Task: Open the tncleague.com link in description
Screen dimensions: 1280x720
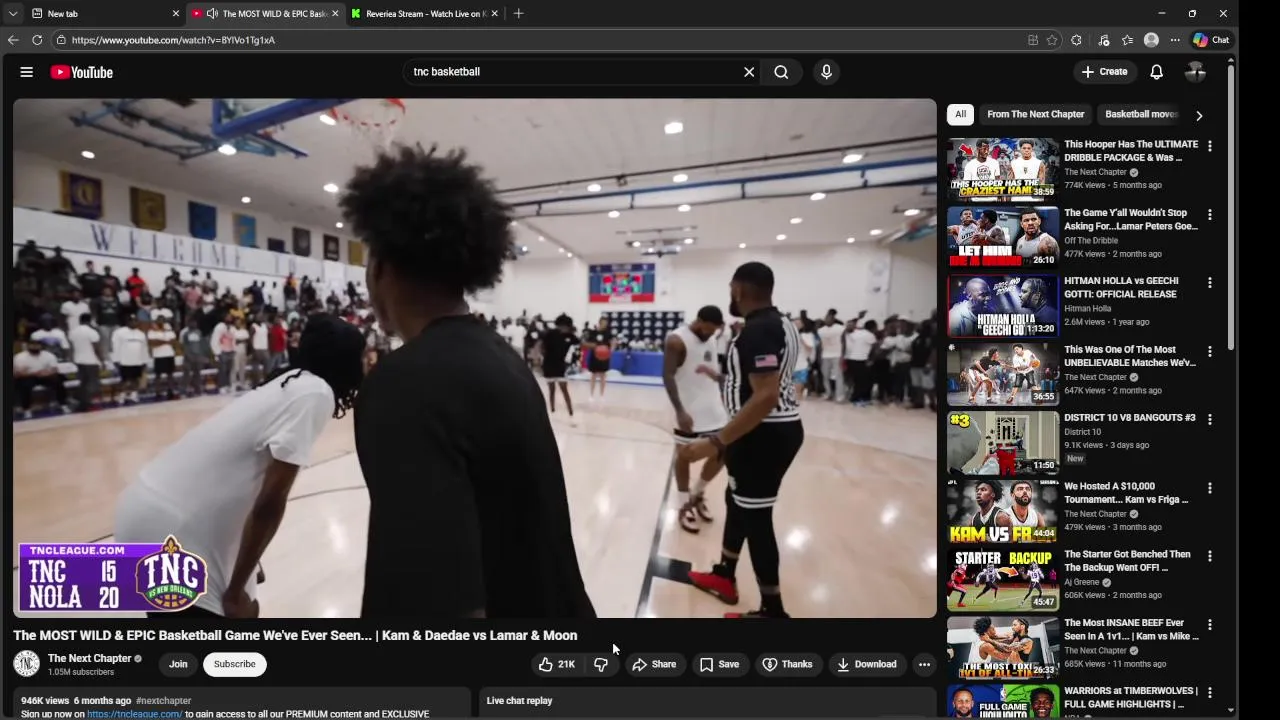Action: point(134,714)
